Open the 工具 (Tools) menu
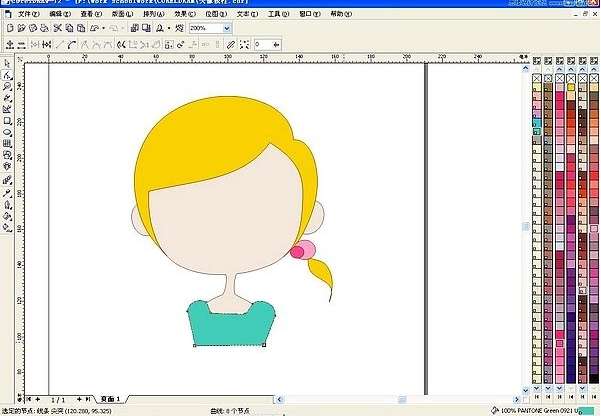The width and height of the screenshot is (601, 416). [x=278, y=15]
